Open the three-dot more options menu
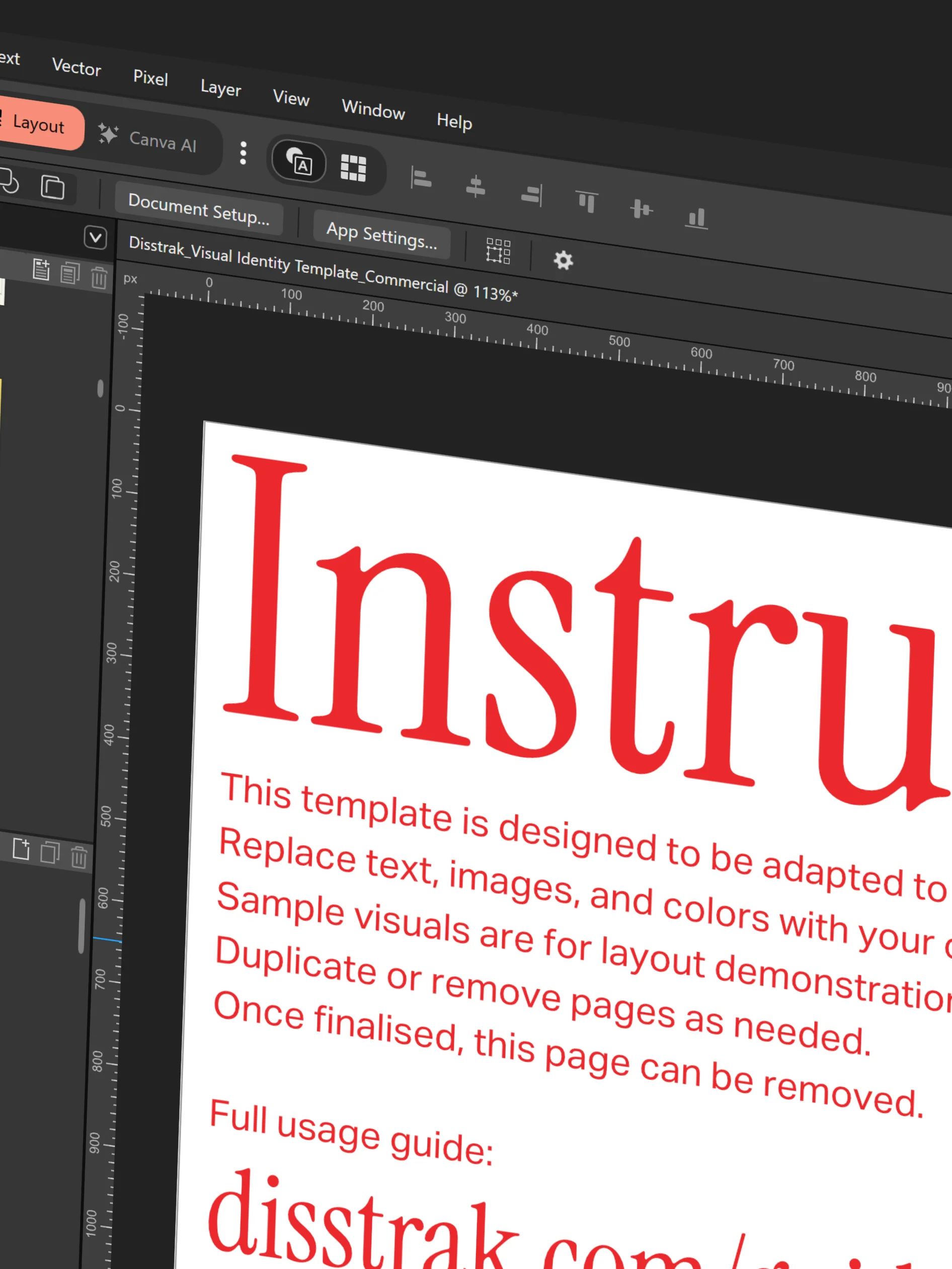 [244, 153]
